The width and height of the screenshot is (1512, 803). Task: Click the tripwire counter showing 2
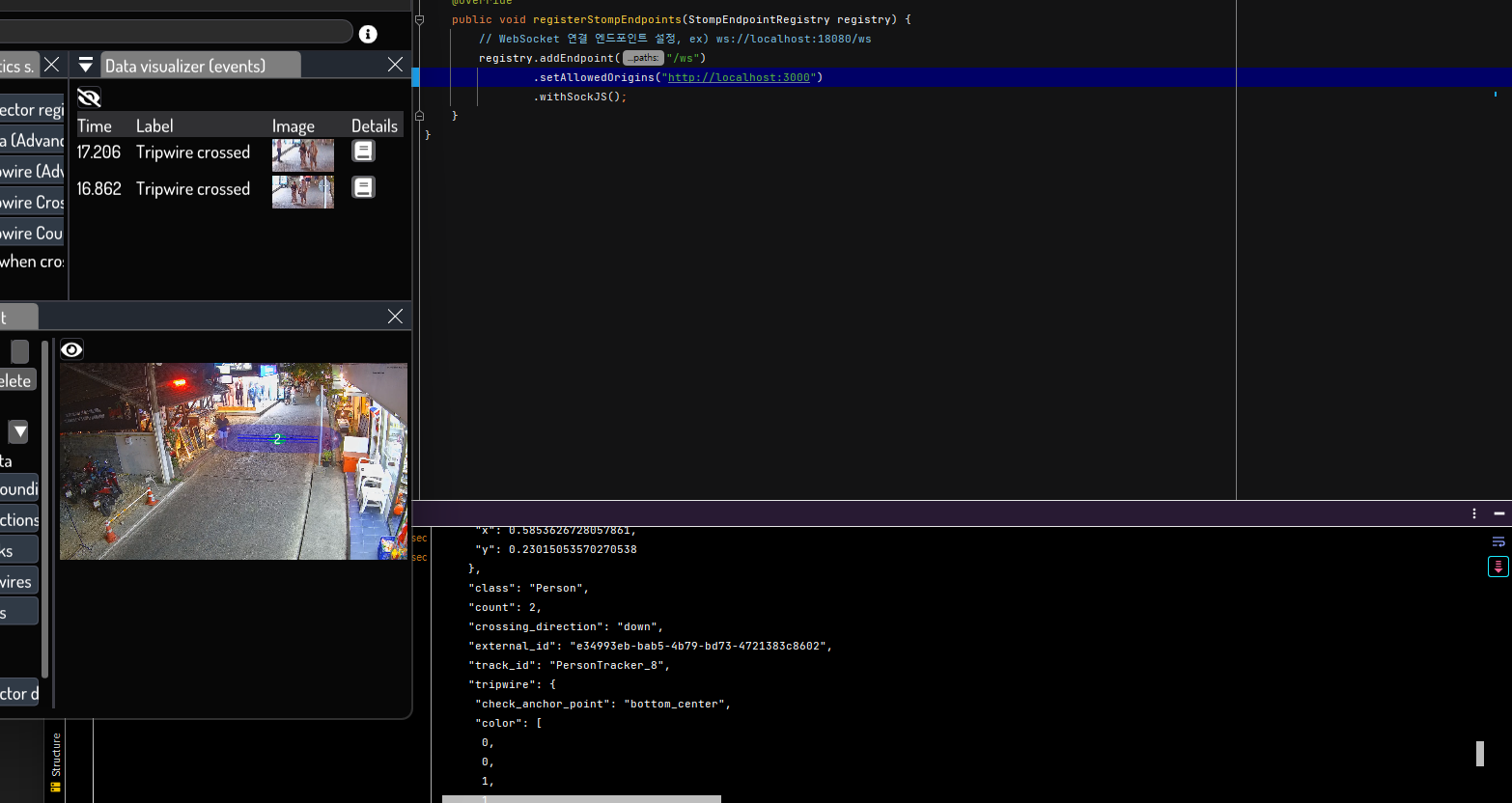[x=277, y=439]
